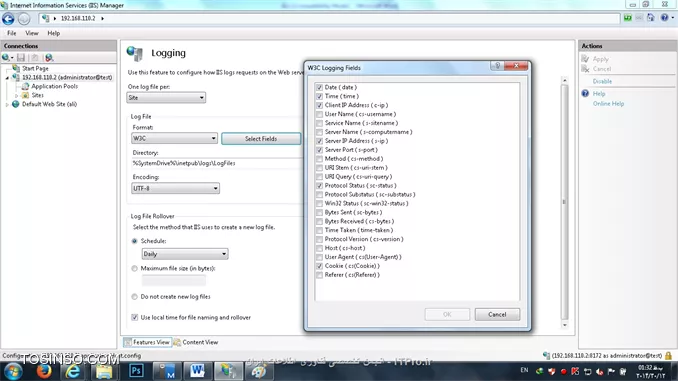Select the Maximum file size radio button
This screenshot has width=678, height=381.
coord(134,269)
